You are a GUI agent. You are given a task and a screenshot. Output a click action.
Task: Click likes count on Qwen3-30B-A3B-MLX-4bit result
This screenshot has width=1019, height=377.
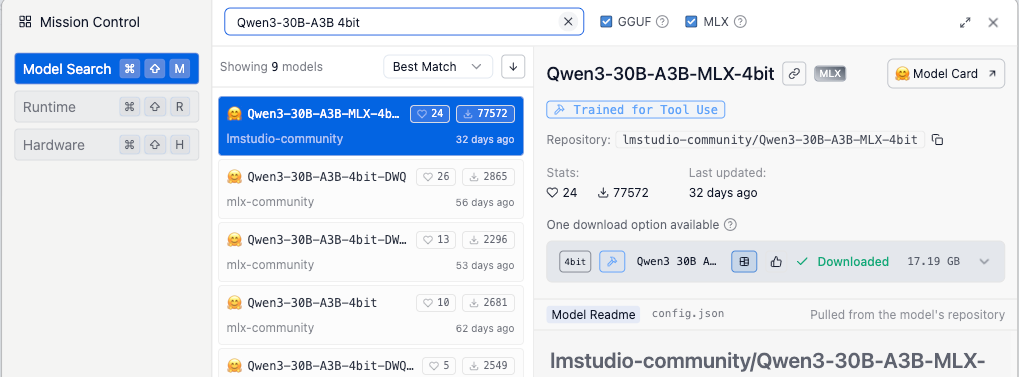[430, 114]
